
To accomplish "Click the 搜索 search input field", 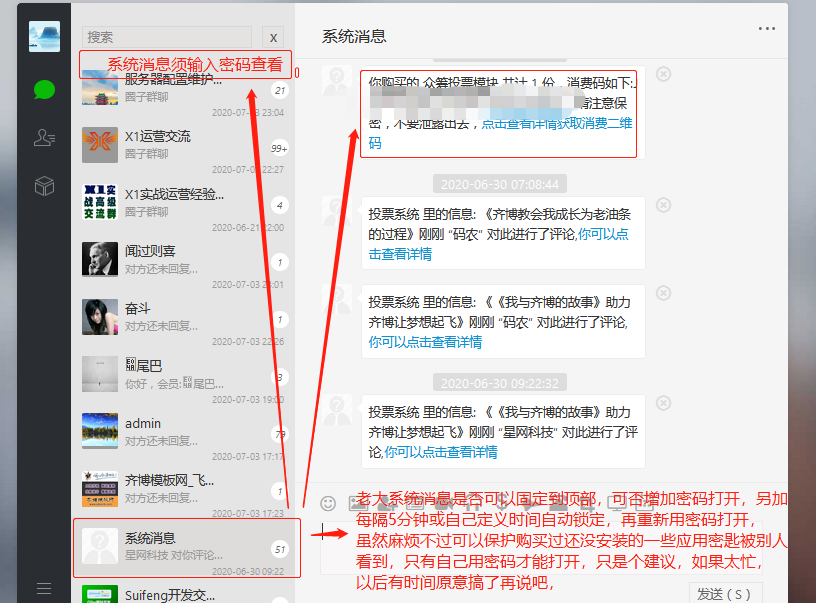I will pyautogui.click(x=166, y=37).
